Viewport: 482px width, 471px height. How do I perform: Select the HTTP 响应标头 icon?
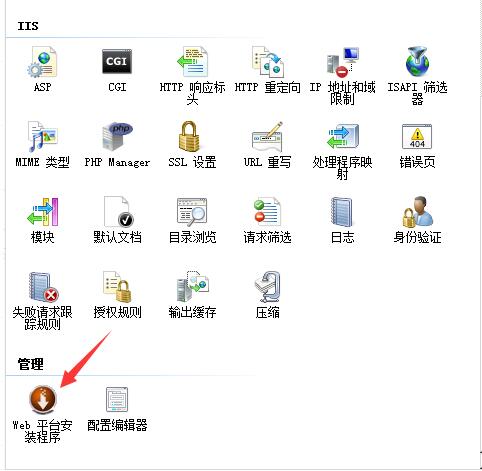192,62
